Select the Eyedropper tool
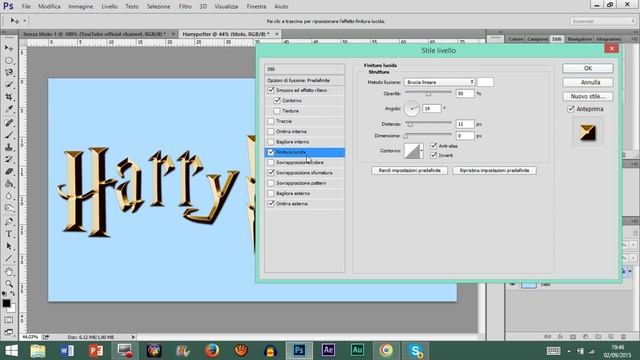 pyautogui.click(x=9, y=109)
